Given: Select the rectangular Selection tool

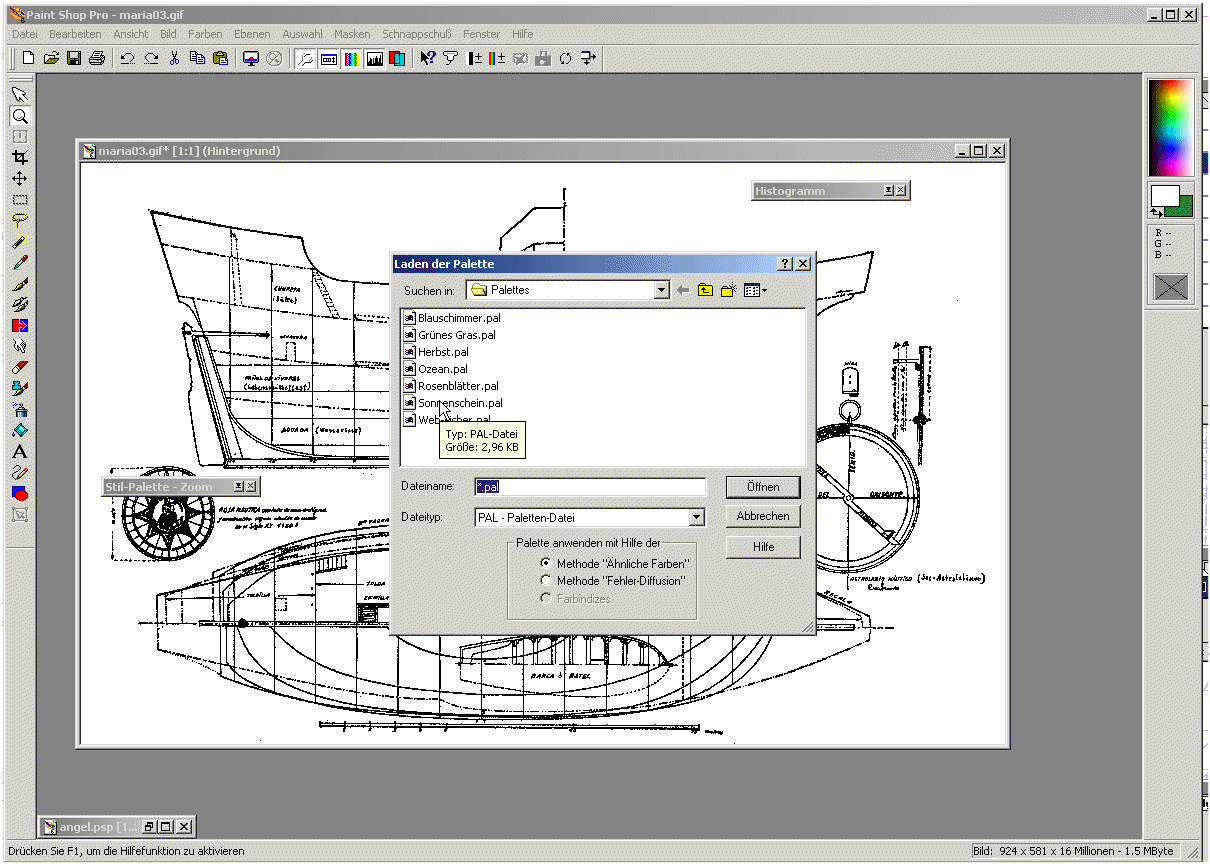Looking at the screenshot, I should (19, 200).
